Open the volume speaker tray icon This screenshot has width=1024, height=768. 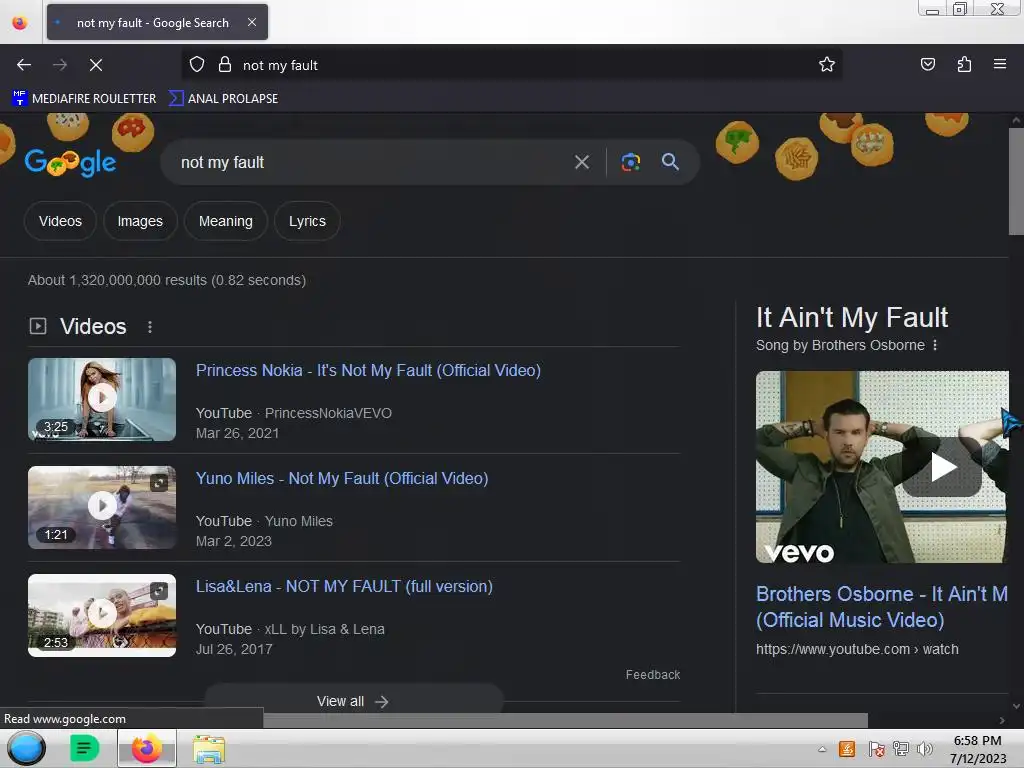click(924, 749)
